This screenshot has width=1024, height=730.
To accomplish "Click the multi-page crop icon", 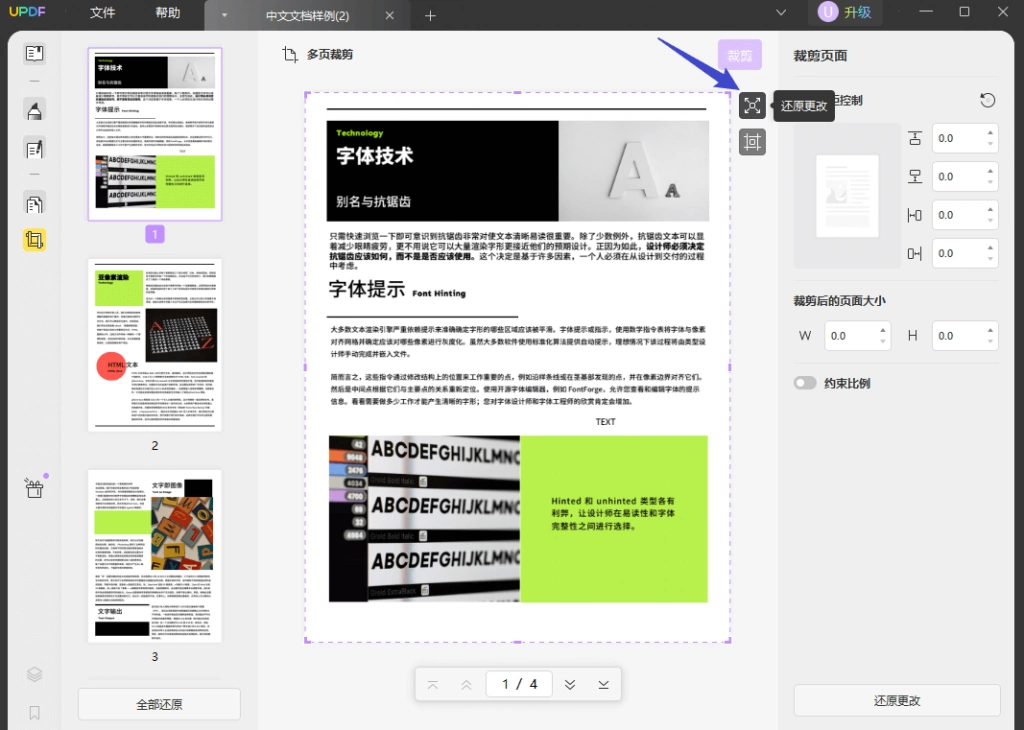I will pyautogui.click(x=290, y=54).
